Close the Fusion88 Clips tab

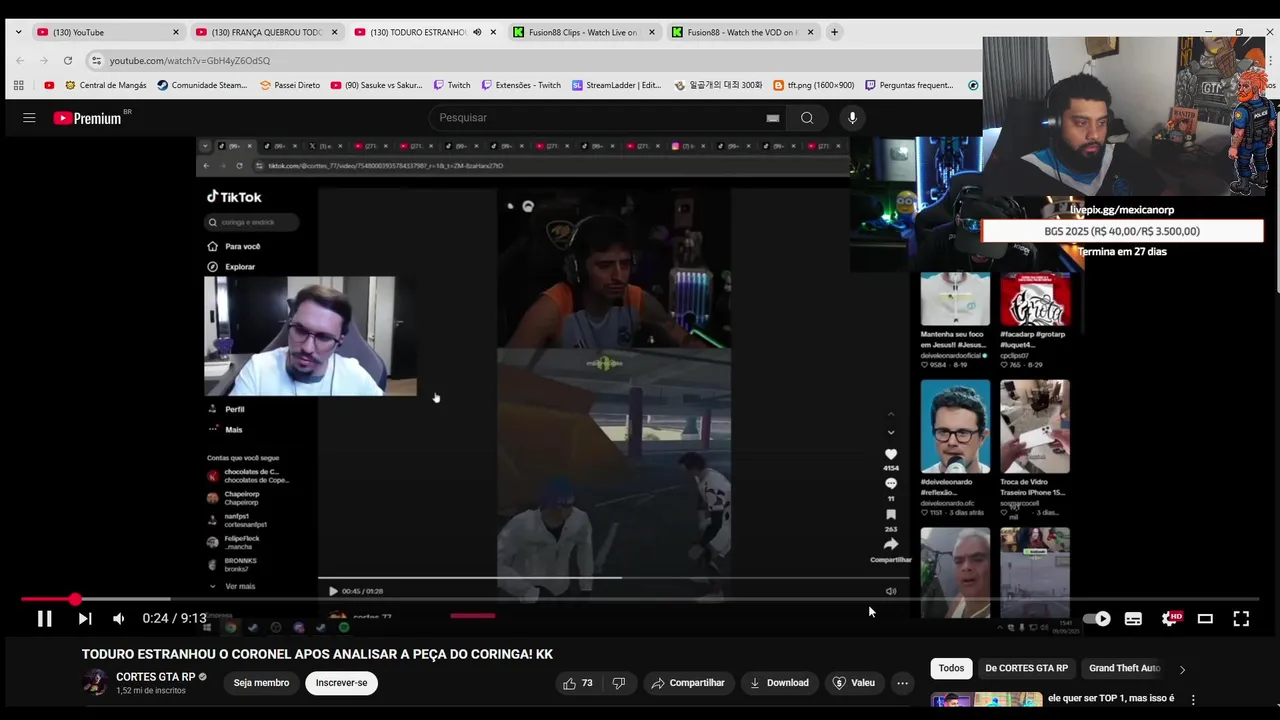click(652, 32)
